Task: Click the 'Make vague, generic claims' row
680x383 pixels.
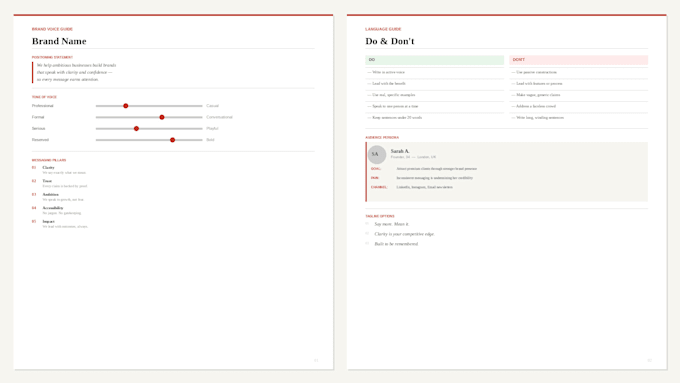Action: 579,95
